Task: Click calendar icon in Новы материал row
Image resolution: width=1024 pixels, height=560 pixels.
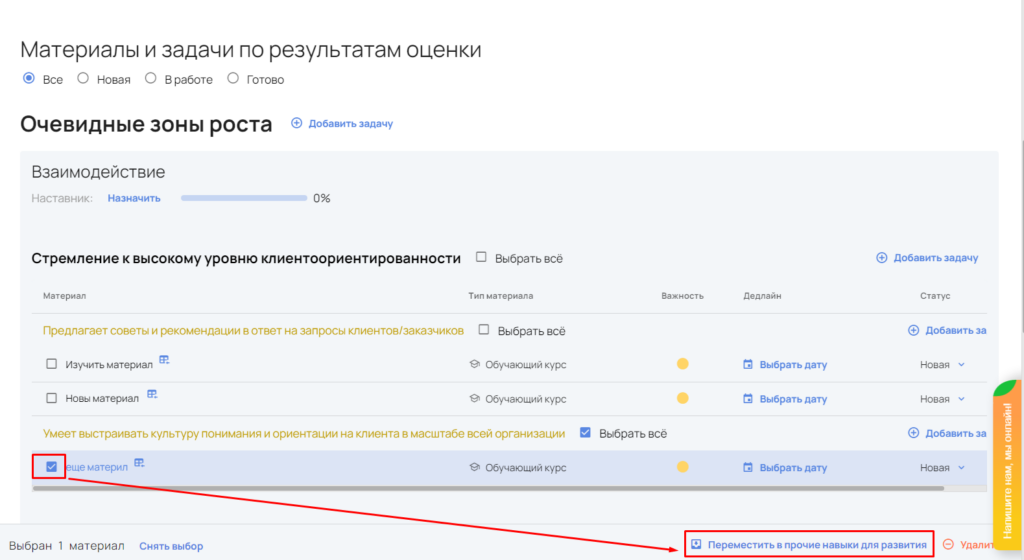Action: (x=748, y=399)
